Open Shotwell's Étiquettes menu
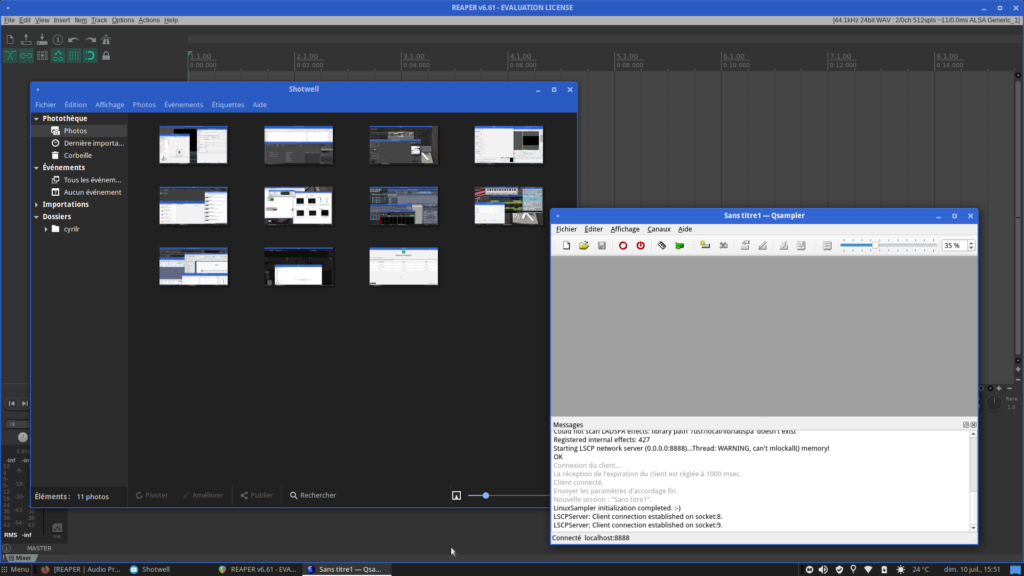This screenshot has height=576, width=1024. (x=228, y=104)
